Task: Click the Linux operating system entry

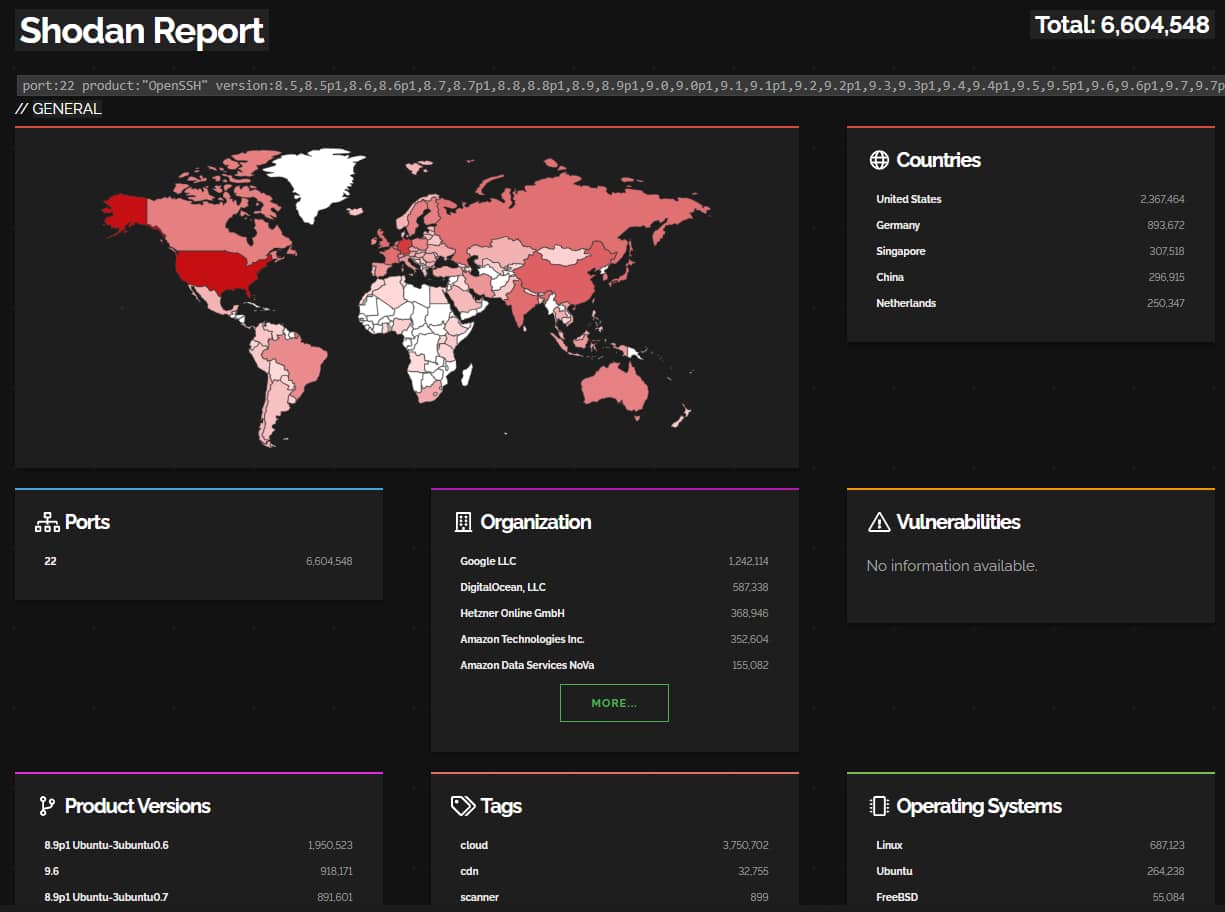Action: point(889,845)
